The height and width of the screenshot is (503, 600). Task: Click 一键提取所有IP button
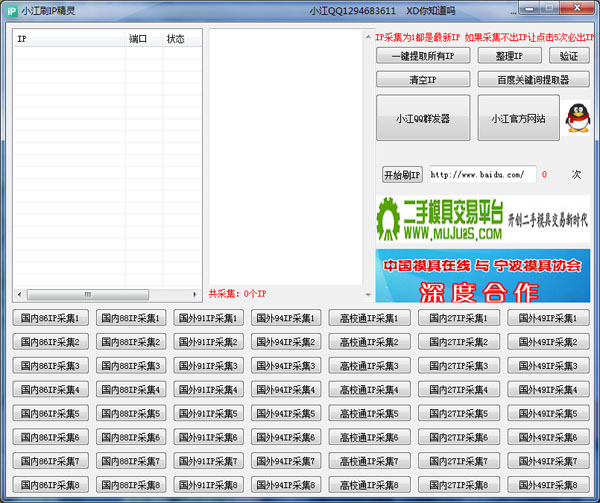[x=422, y=56]
